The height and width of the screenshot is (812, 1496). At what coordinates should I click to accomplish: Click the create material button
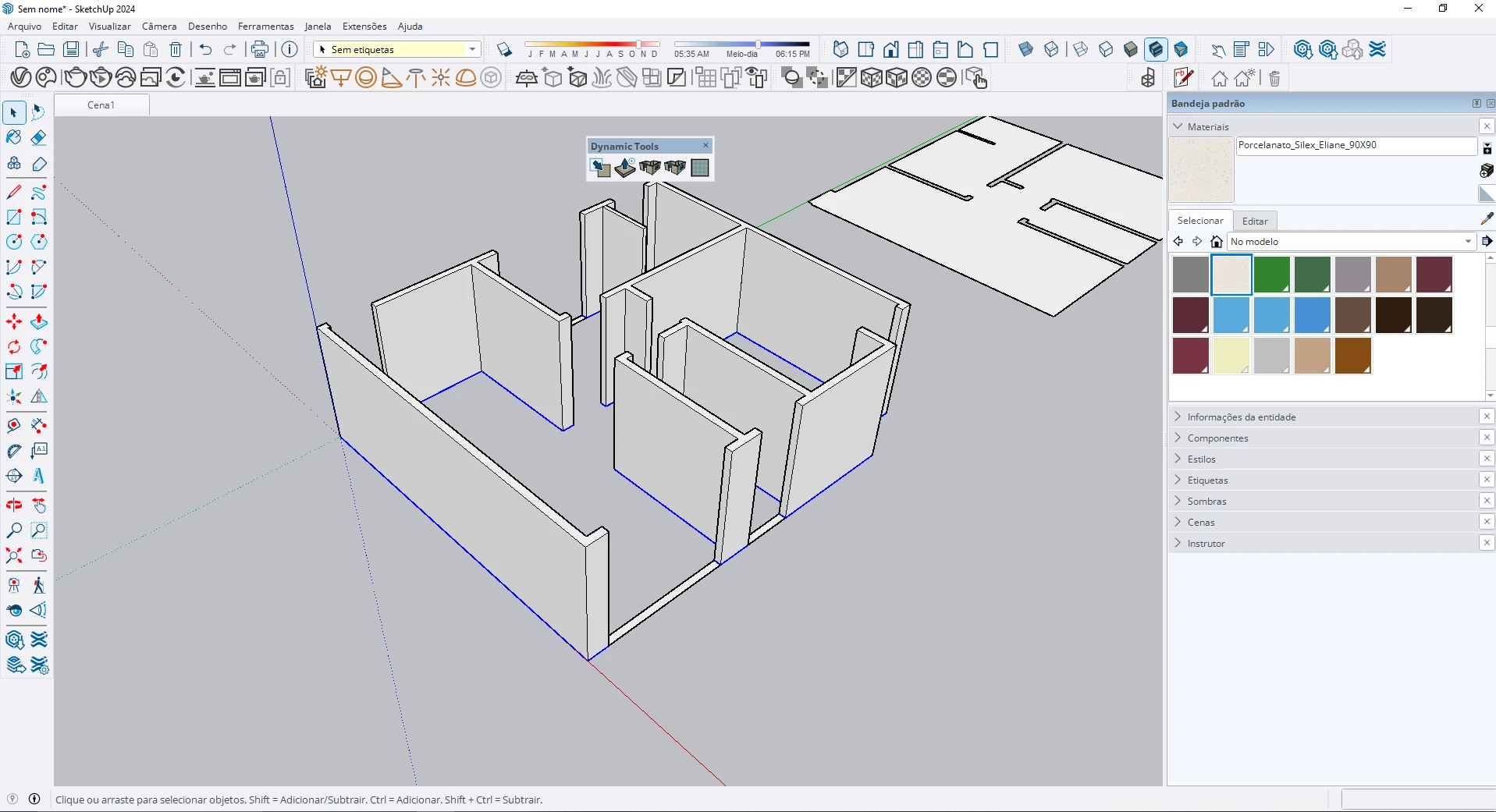click(1487, 170)
